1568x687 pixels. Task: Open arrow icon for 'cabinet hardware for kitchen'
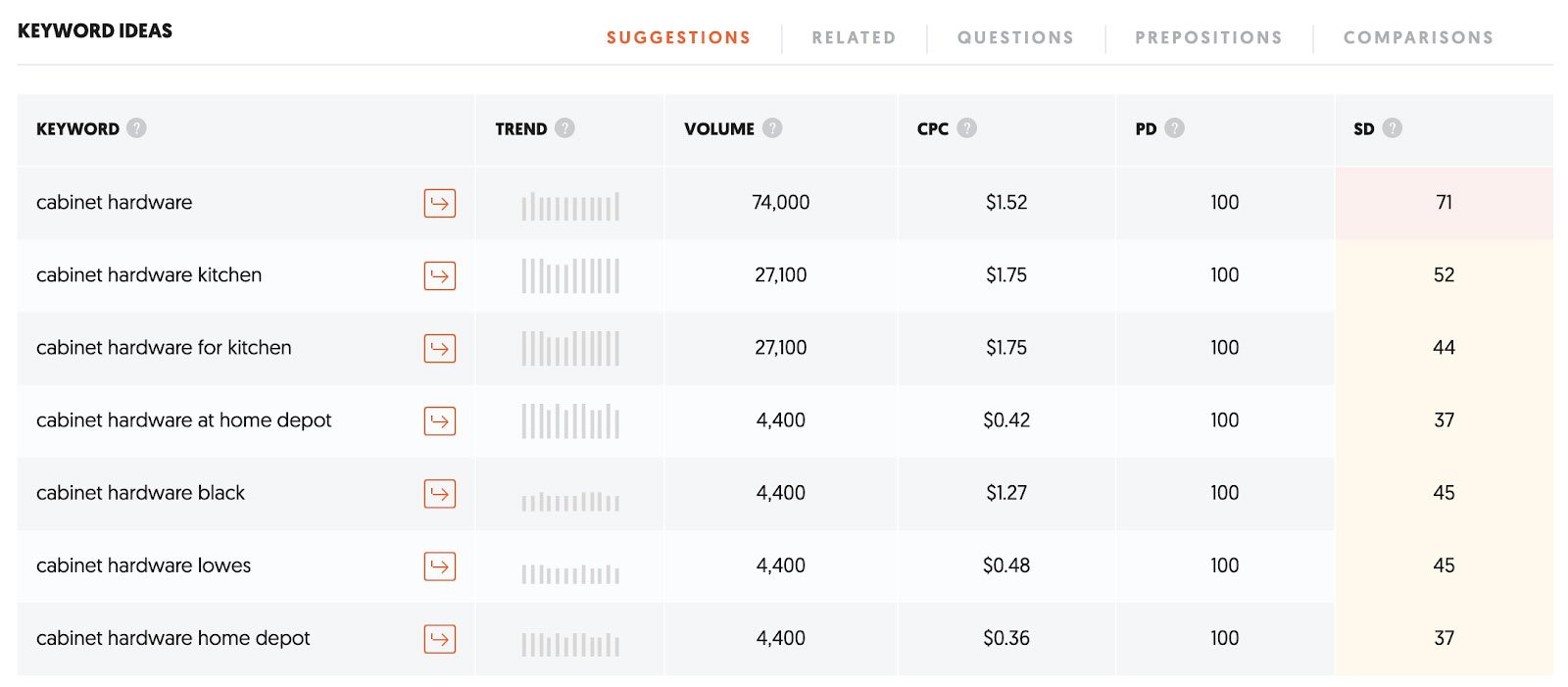point(439,348)
